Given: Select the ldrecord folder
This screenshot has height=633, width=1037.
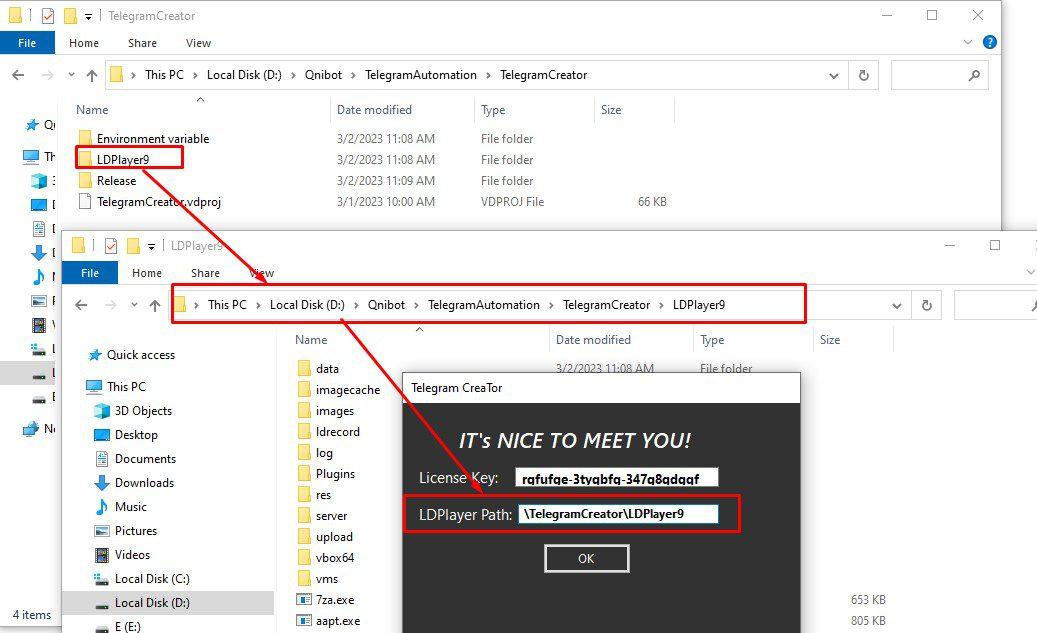Looking at the screenshot, I should 337,432.
